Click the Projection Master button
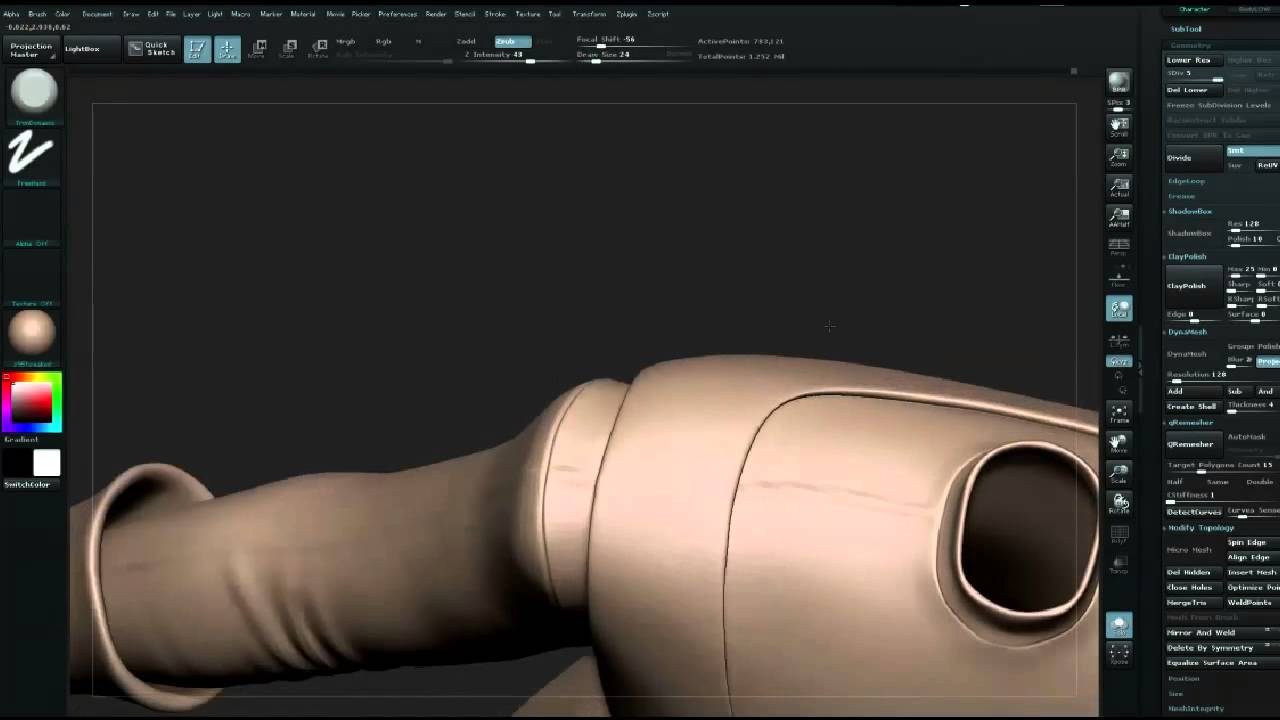1280x720 pixels. point(31,49)
